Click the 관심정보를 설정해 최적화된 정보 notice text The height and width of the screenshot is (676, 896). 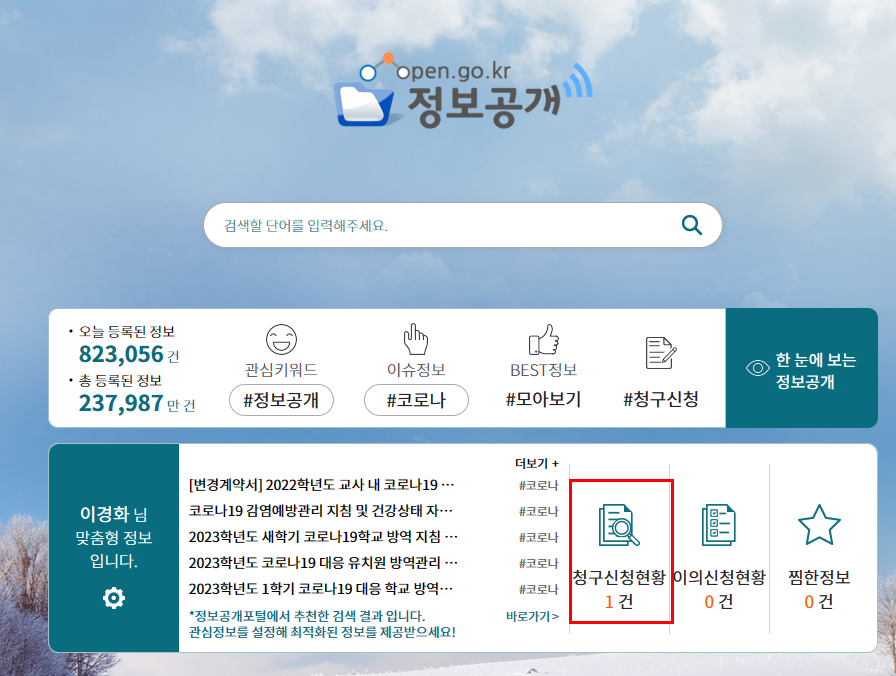(322, 632)
